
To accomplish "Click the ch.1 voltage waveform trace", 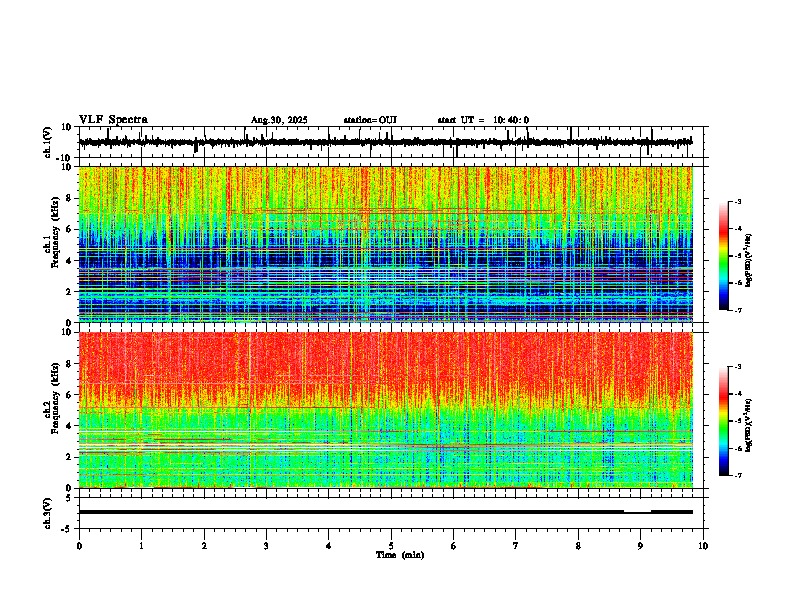I will pos(385,142).
